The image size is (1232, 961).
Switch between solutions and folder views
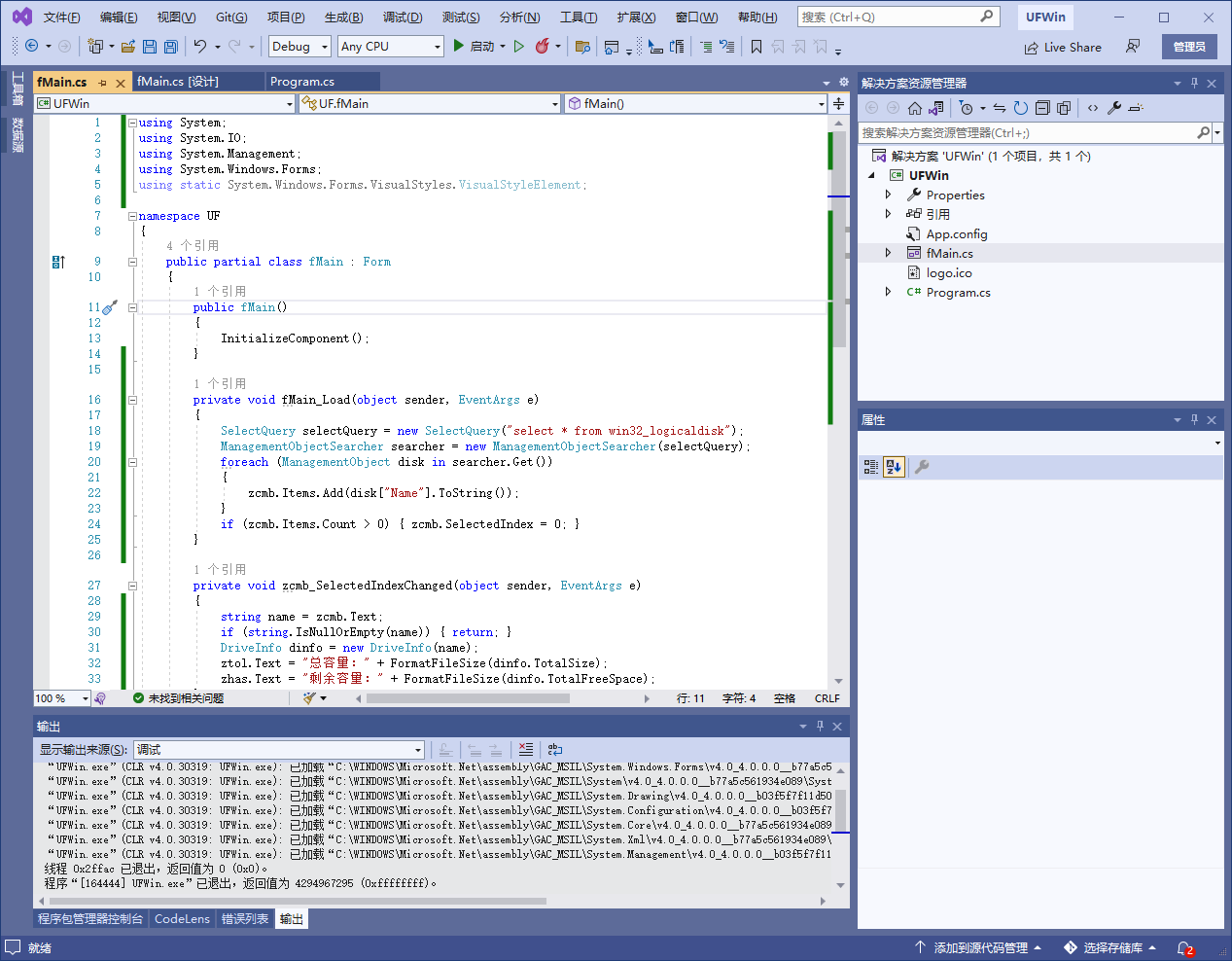pyautogui.click(x=936, y=108)
